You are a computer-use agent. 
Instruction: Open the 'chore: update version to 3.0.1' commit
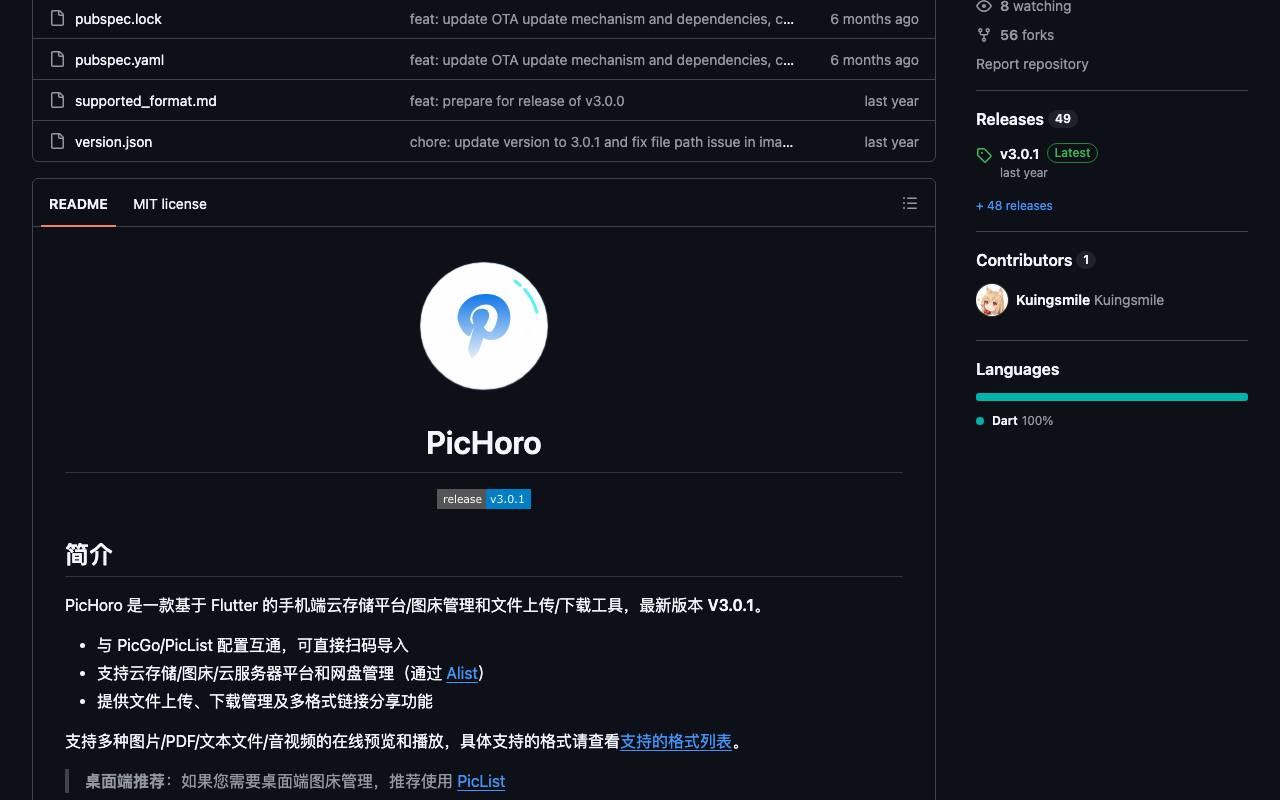(602, 142)
